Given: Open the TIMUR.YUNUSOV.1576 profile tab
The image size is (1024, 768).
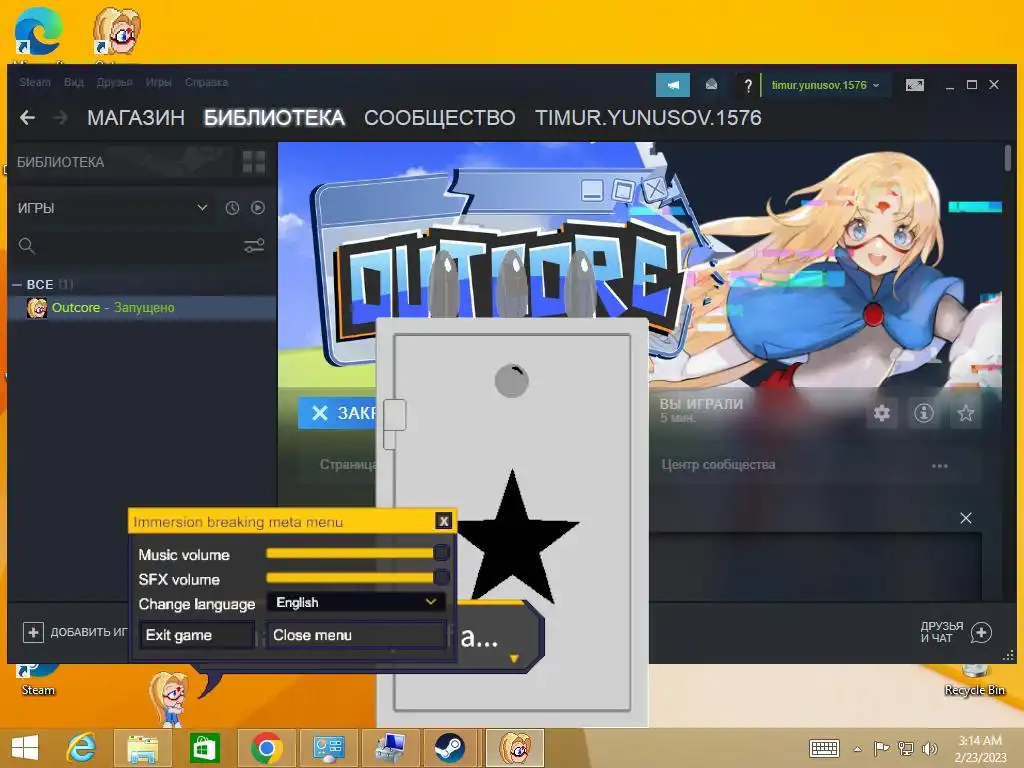Looking at the screenshot, I should pos(648,118).
